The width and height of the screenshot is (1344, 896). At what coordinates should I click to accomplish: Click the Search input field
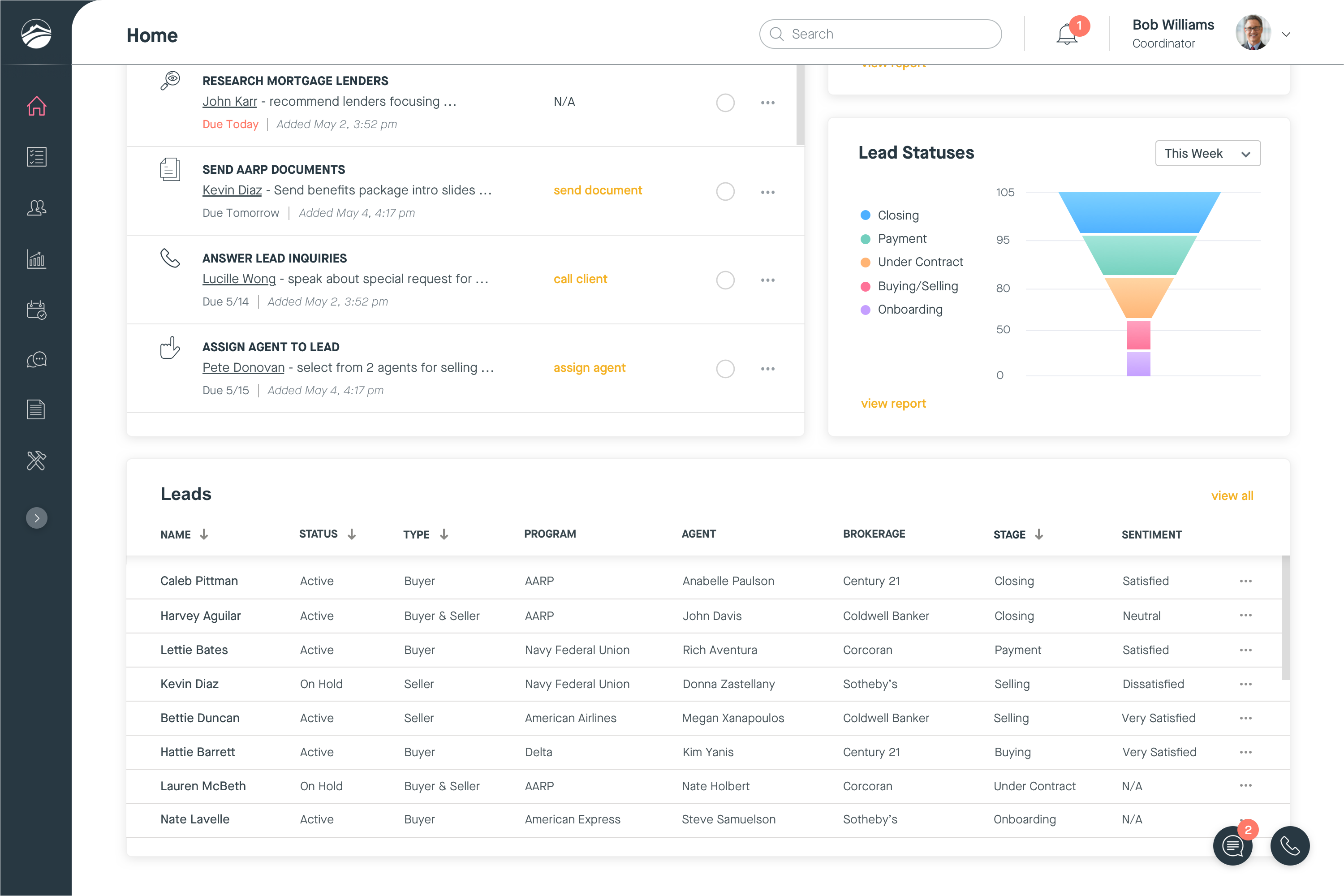(x=880, y=34)
